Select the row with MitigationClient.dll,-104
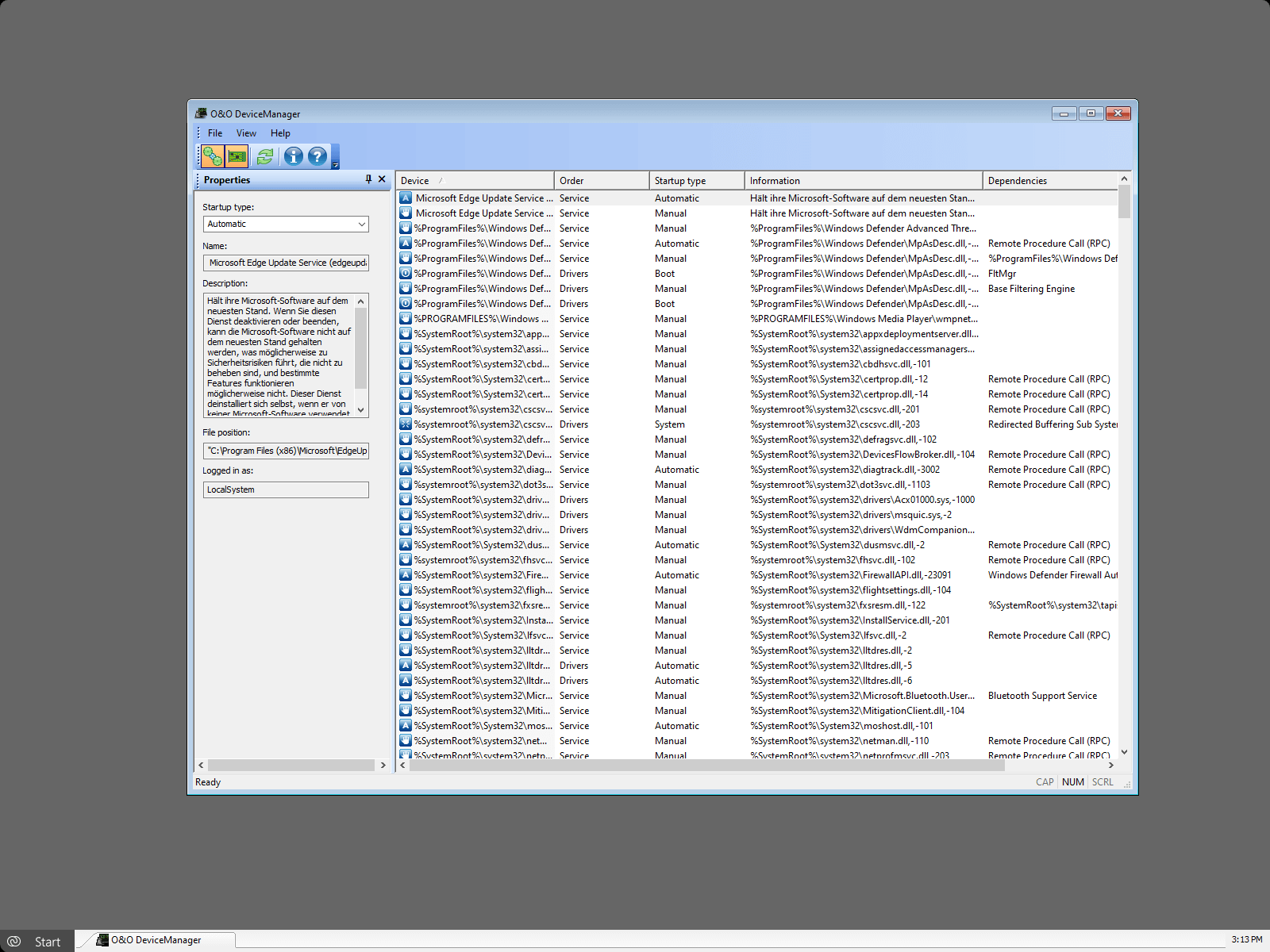This screenshot has width=1270, height=952. [757, 711]
